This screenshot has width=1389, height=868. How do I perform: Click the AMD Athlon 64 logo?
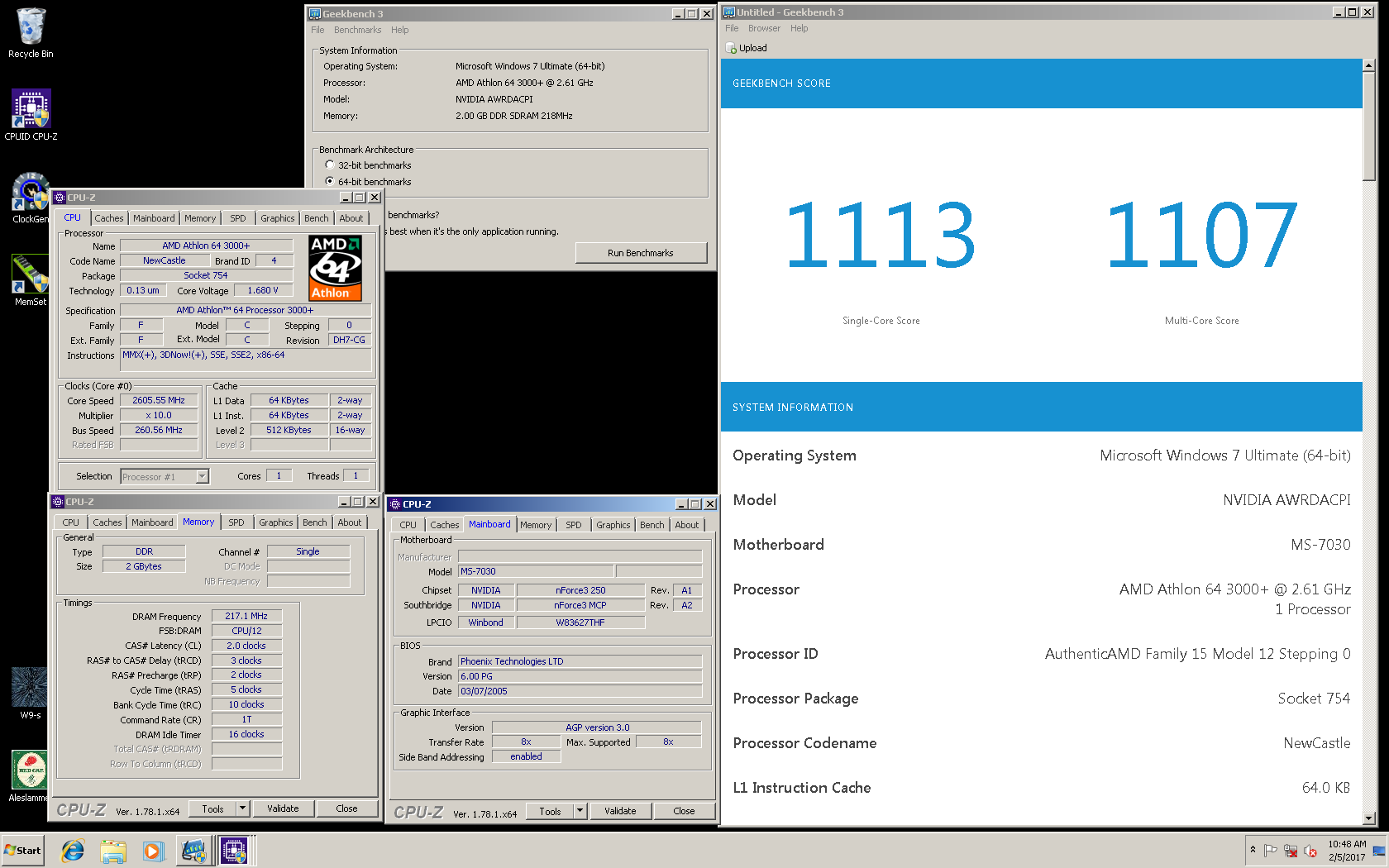[336, 268]
